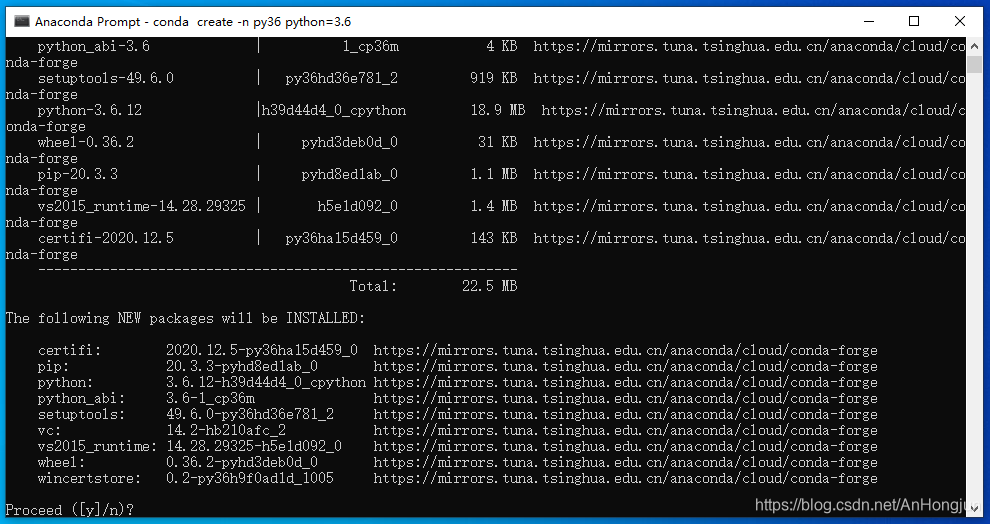Click the '1.1 MB' size value
Viewport: 990px width, 524px height.
pos(494,174)
